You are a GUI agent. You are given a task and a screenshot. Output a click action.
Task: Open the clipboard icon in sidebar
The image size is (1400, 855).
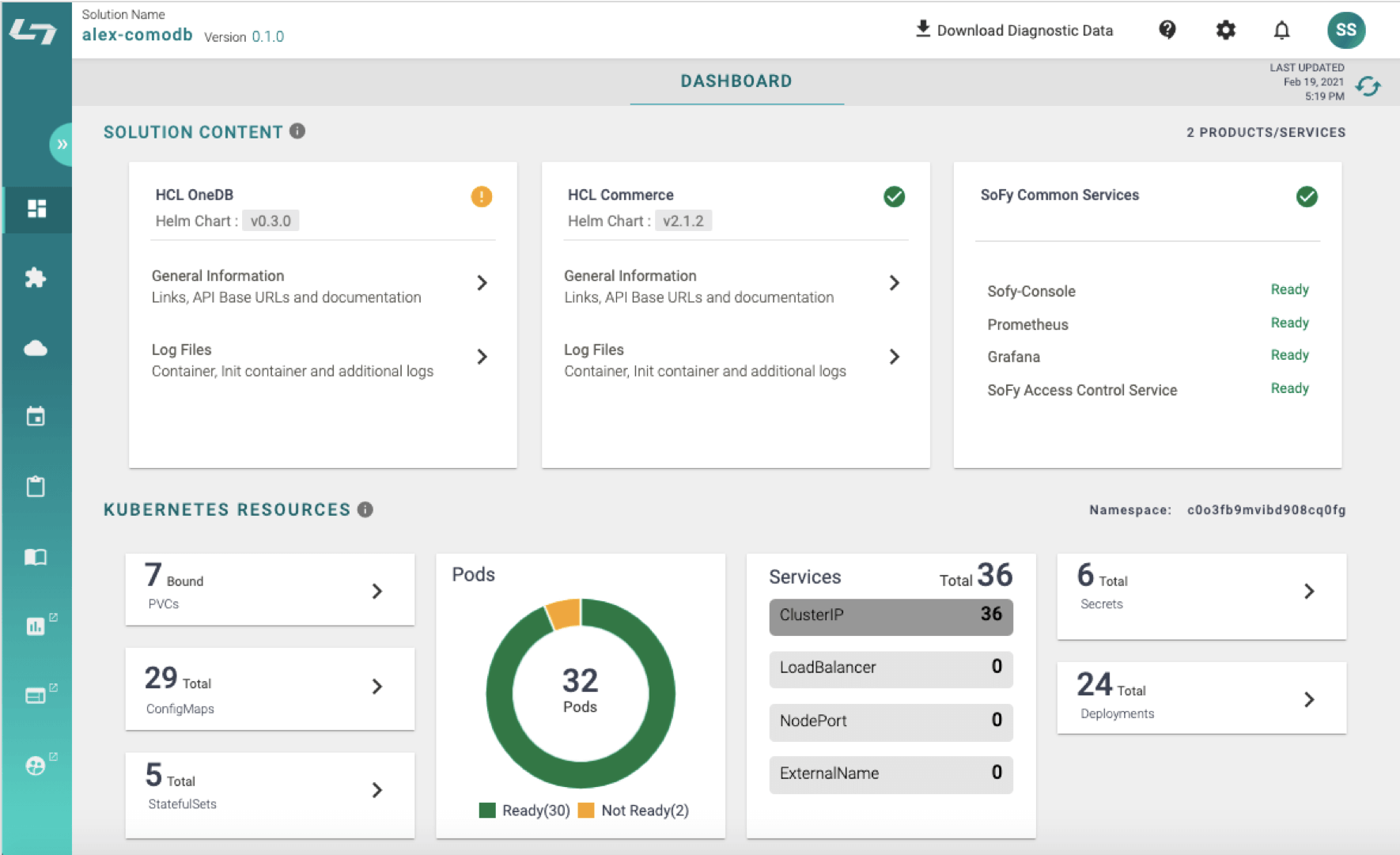(x=36, y=486)
